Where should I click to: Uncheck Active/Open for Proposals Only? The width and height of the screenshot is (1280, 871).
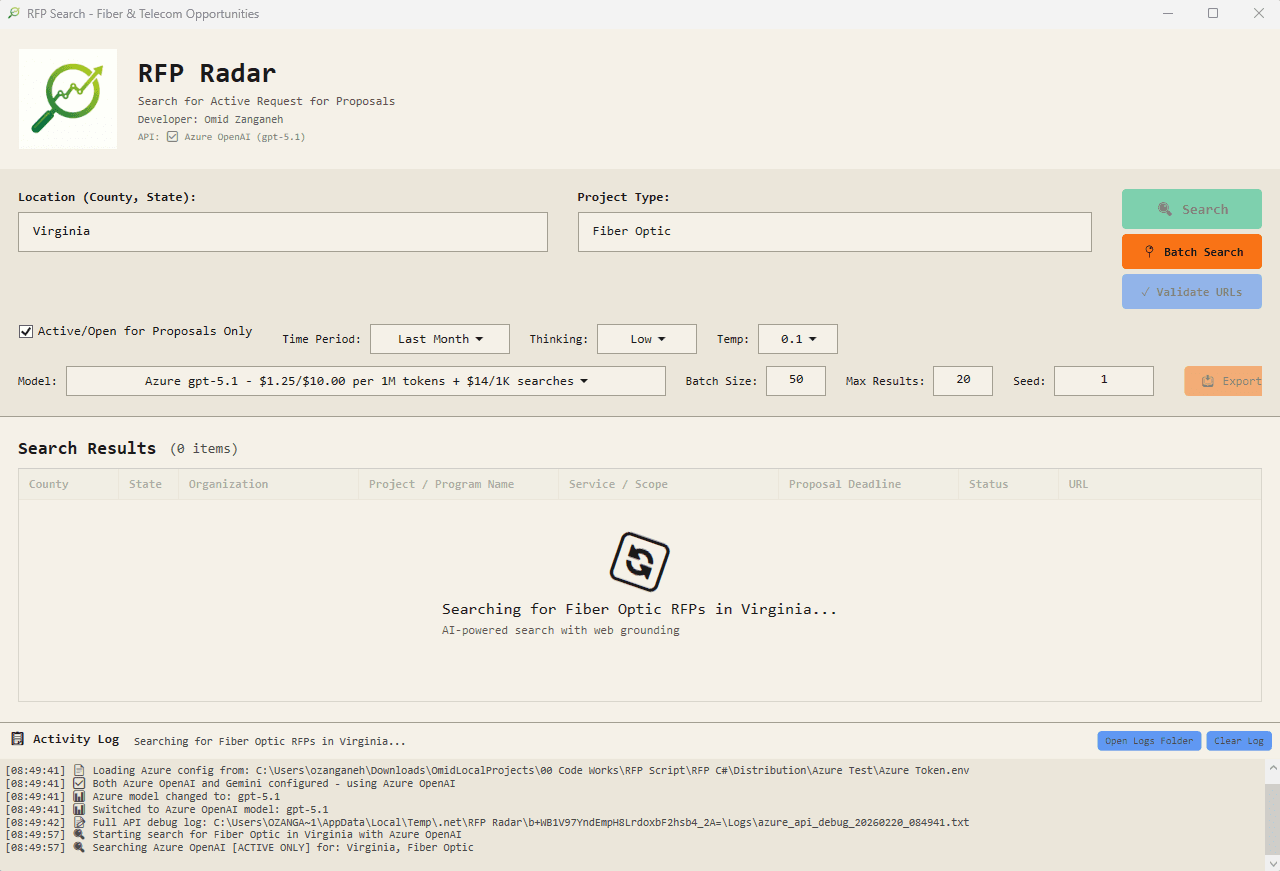click(x=25, y=331)
